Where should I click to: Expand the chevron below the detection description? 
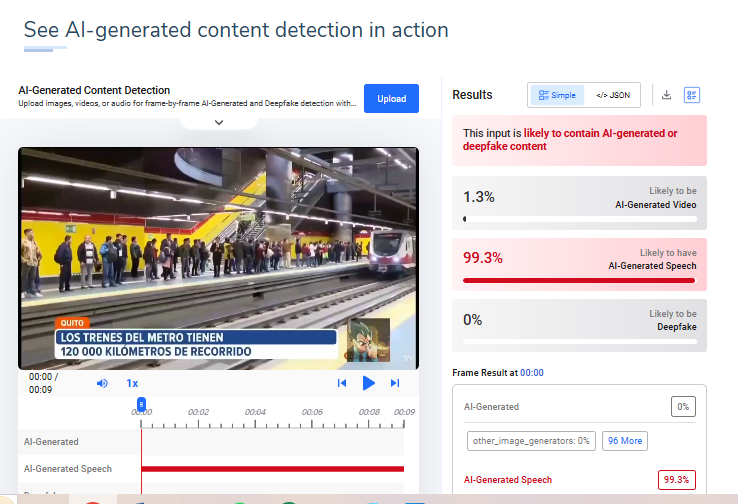[219, 122]
